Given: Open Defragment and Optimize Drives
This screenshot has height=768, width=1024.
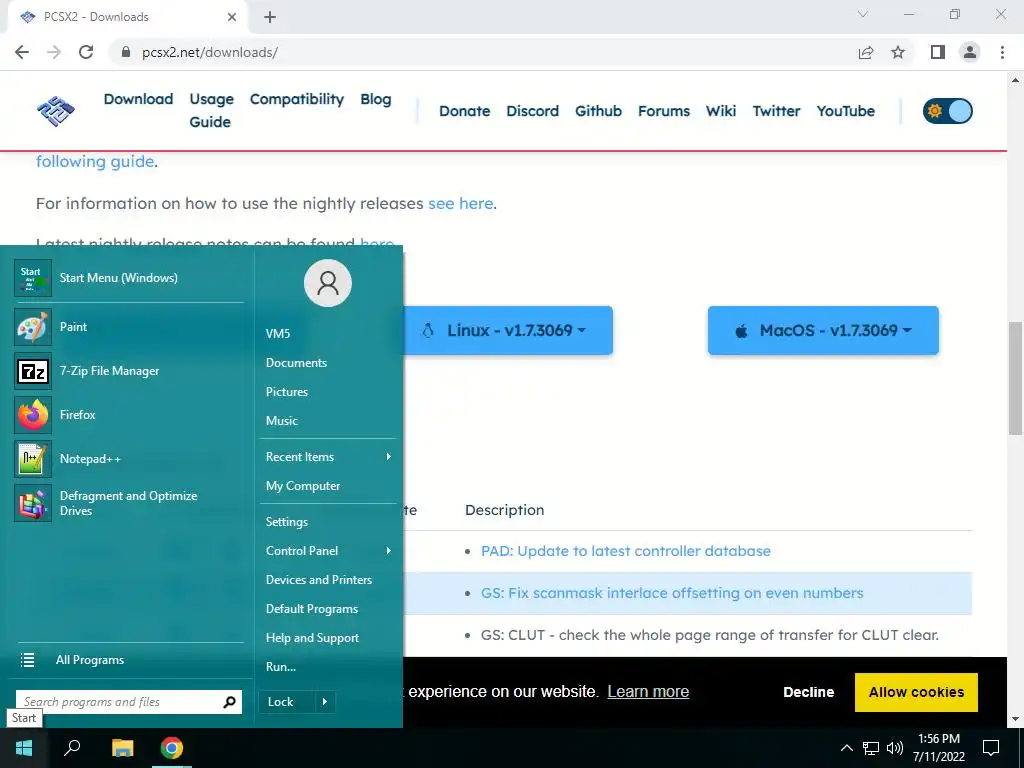Looking at the screenshot, I should (129, 504).
